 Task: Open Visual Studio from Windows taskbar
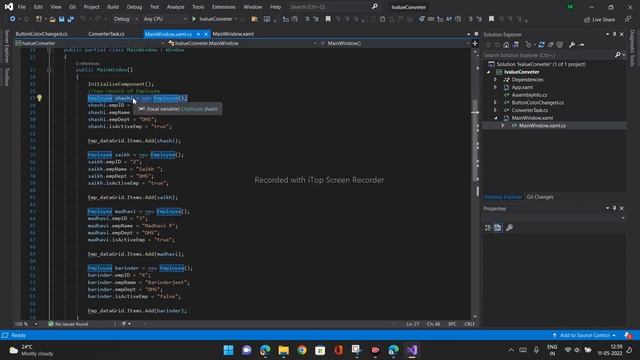[x=412, y=350]
